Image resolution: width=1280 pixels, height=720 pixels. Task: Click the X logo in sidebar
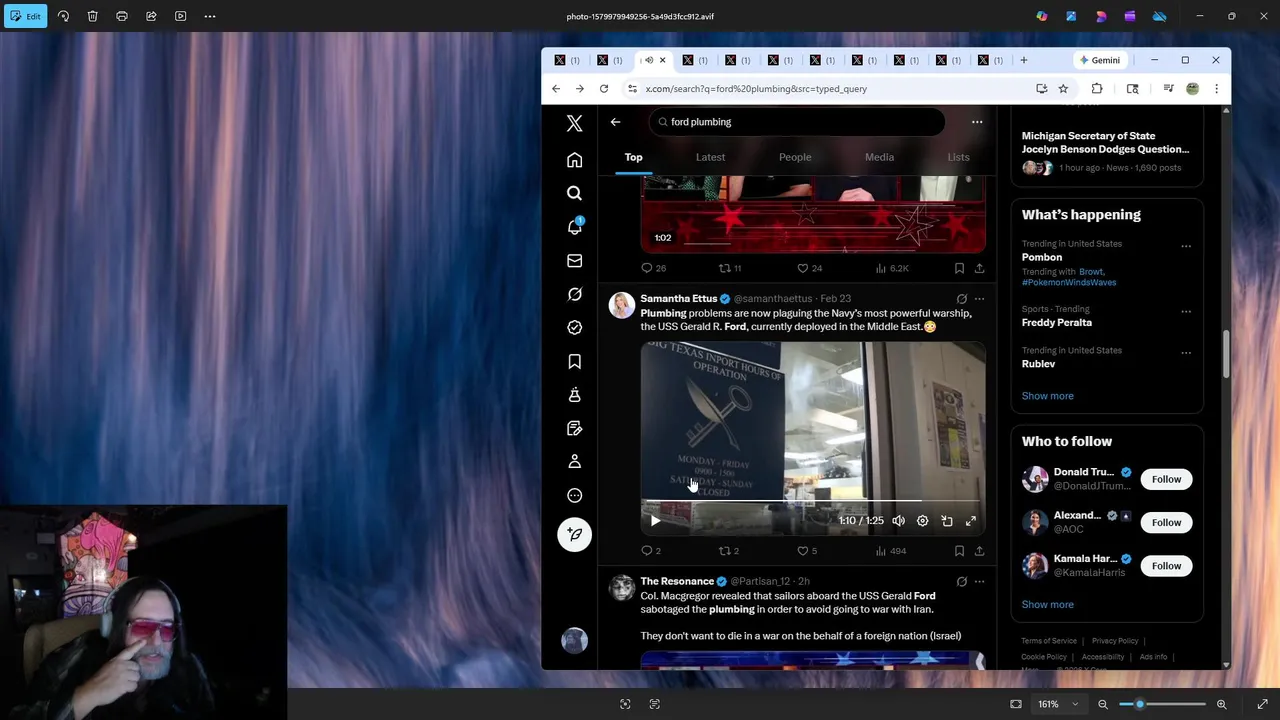click(574, 123)
